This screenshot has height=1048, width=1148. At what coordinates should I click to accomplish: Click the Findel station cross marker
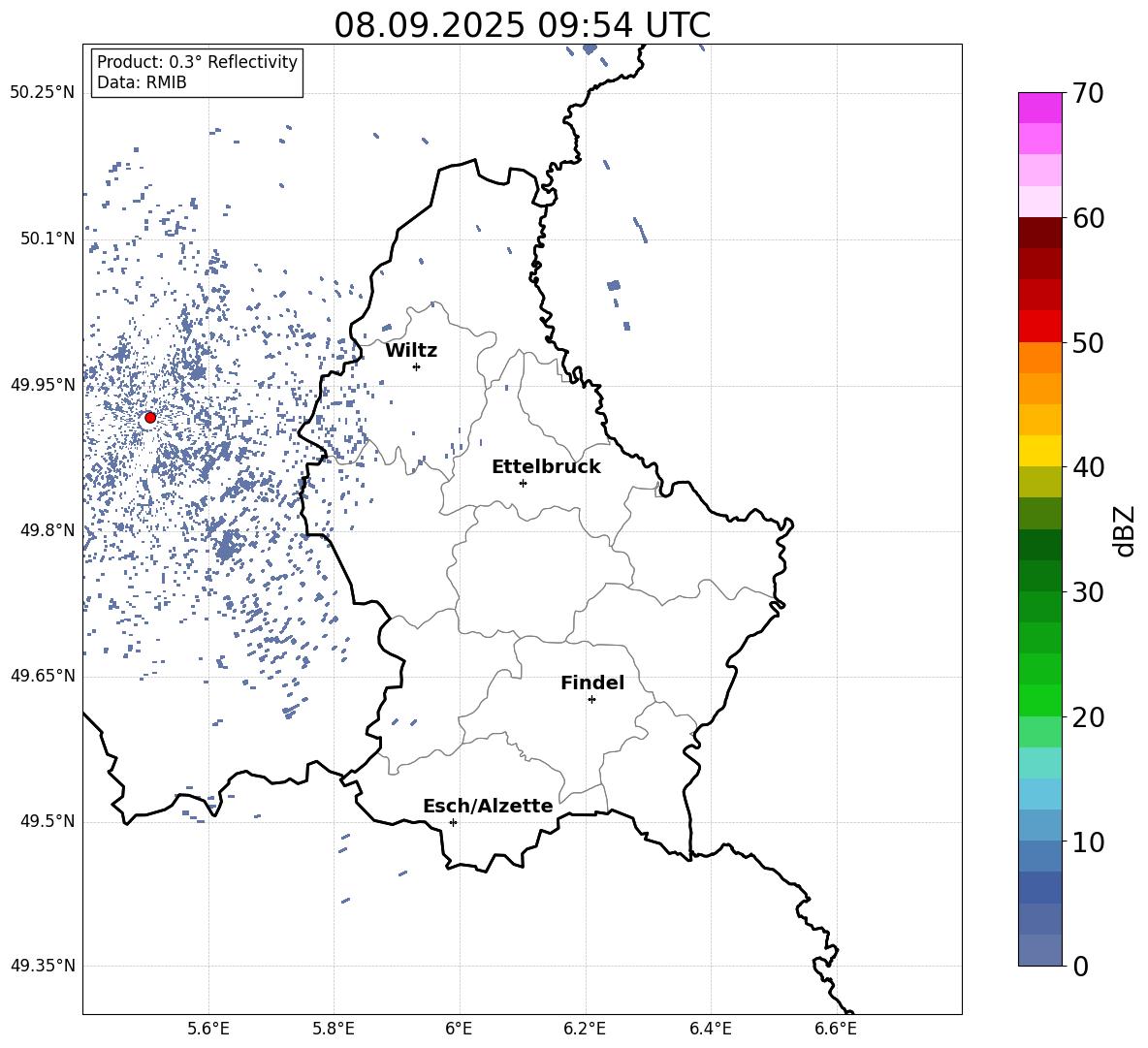(x=591, y=700)
